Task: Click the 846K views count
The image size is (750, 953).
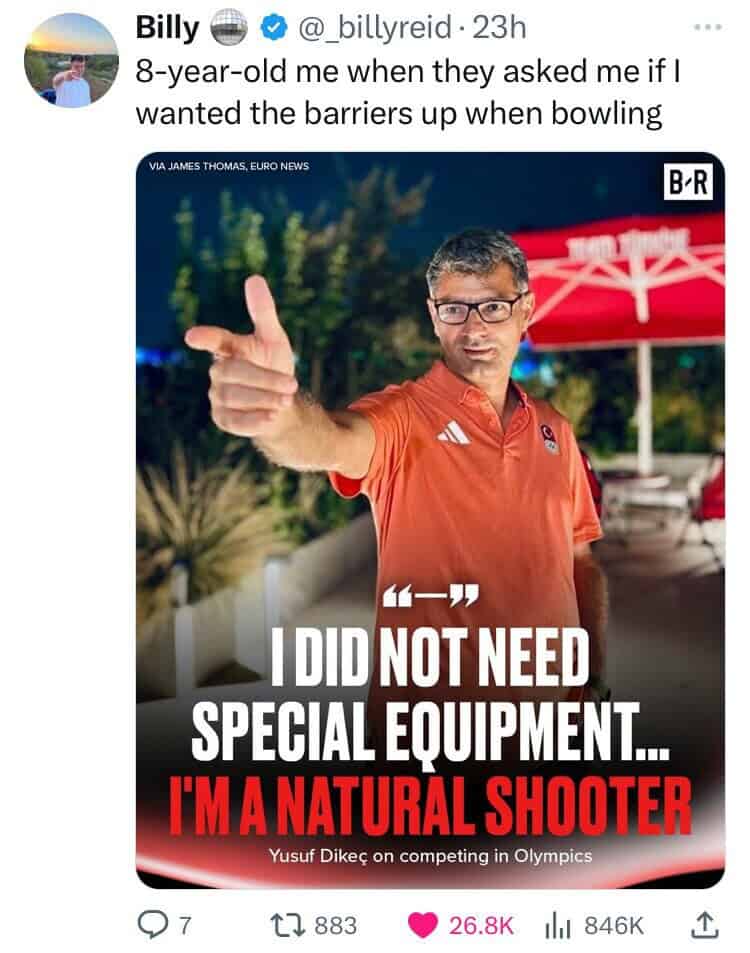Action: pyautogui.click(x=614, y=926)
